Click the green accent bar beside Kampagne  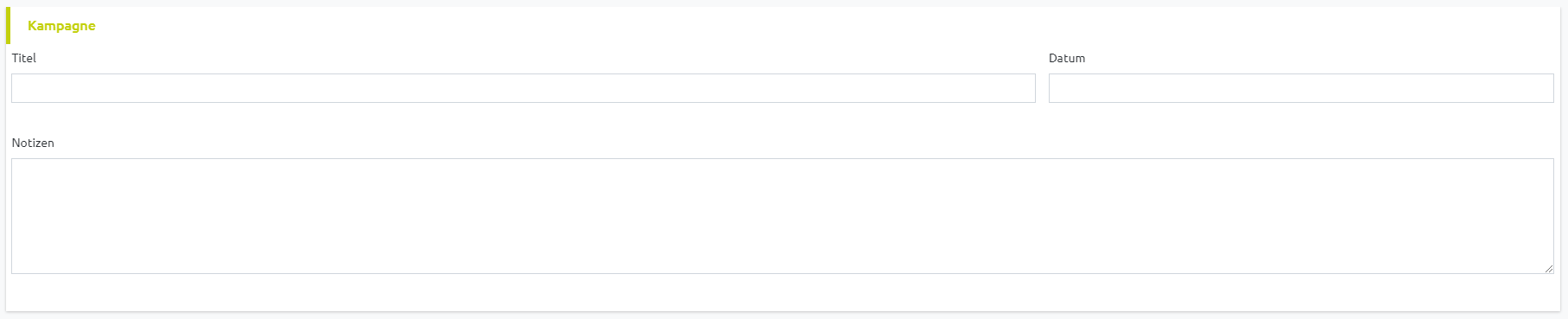pos(8,26)
